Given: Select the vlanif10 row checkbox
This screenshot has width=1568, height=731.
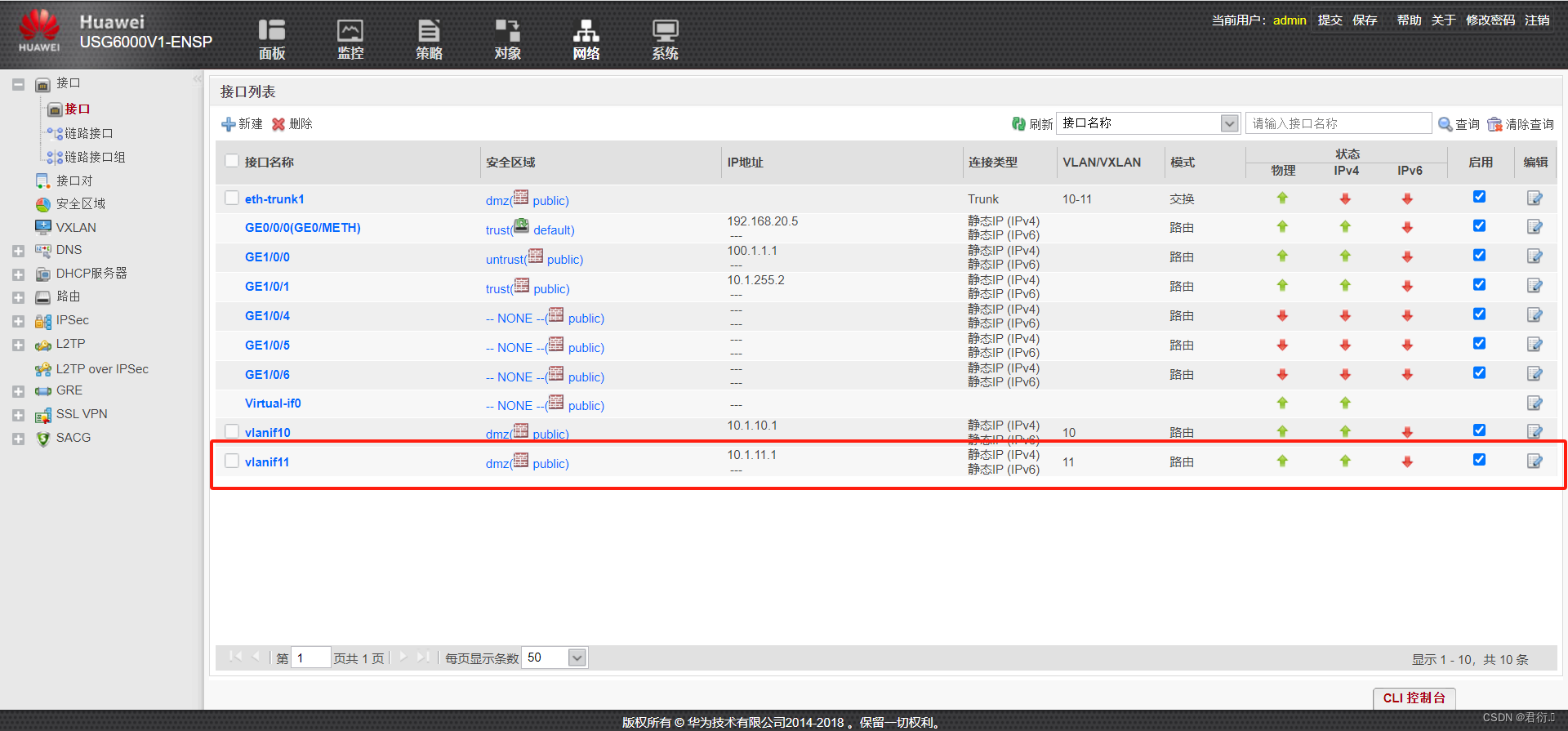Looking at the screenshot, I should pos(232,431).
